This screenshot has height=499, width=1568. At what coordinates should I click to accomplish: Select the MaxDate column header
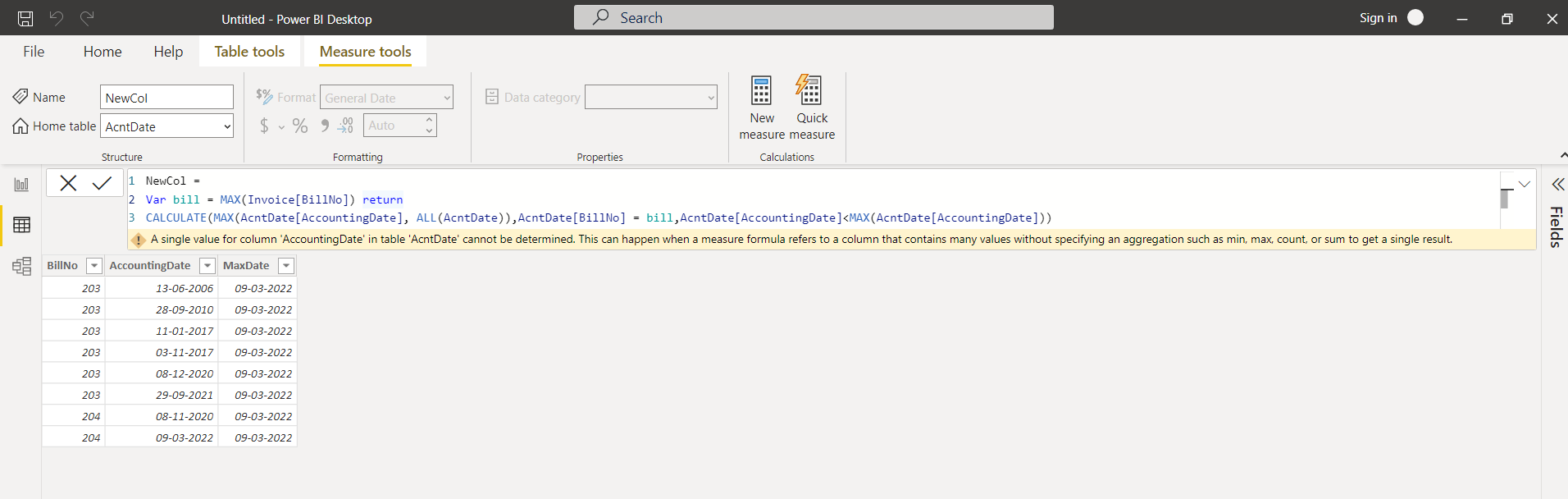click(x=246, y=265)
